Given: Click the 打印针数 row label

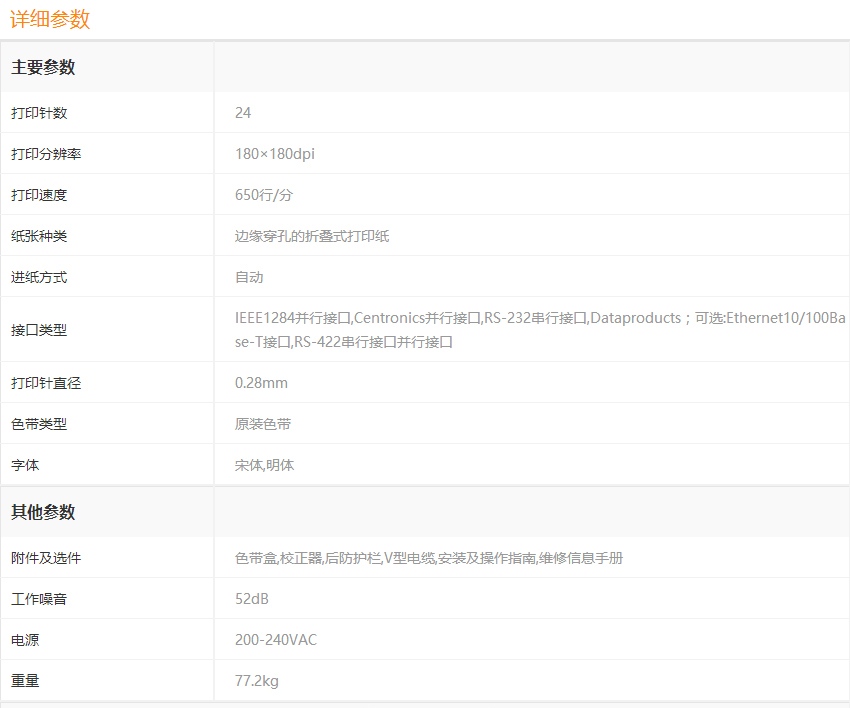Looking at the screenshot, I should pos(39,113).
